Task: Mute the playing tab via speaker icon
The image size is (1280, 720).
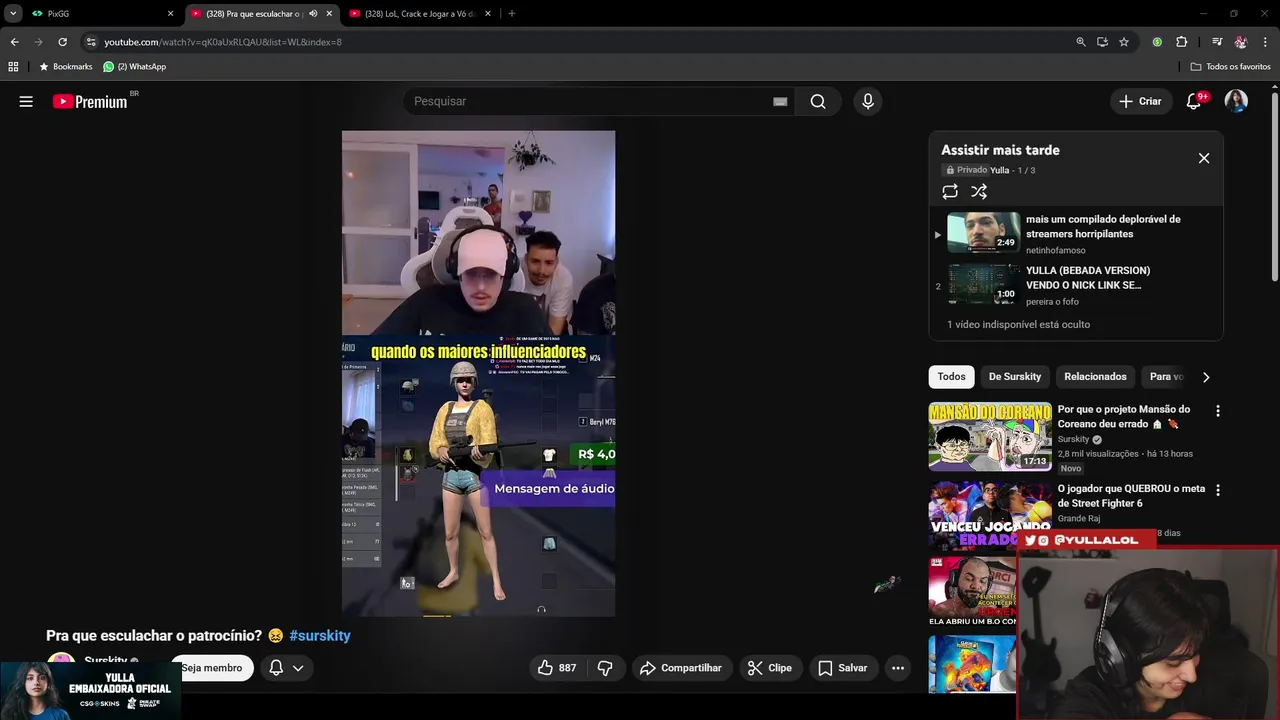Action: [313, 14]
